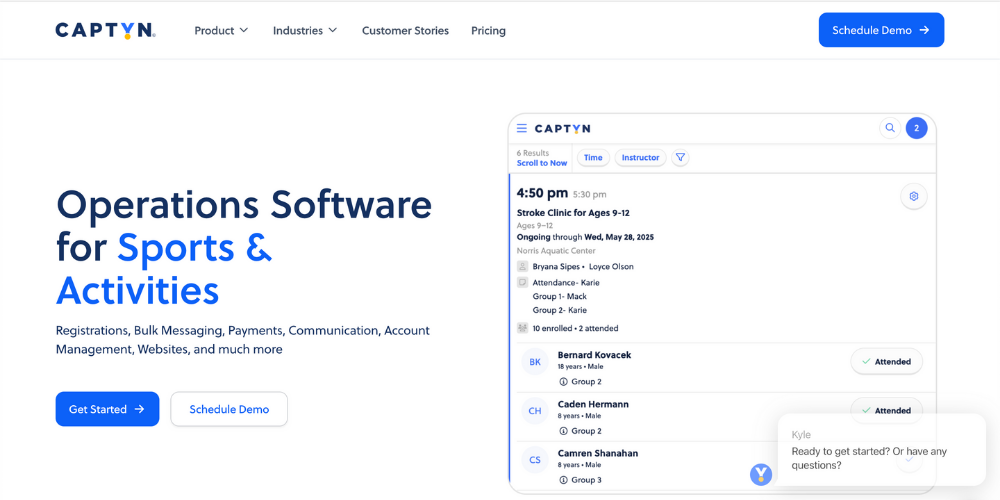Click the Bernard Kovacek name
Viewport: 1000px width, 500px height.
pyautogui.click(x=594, y=355)
